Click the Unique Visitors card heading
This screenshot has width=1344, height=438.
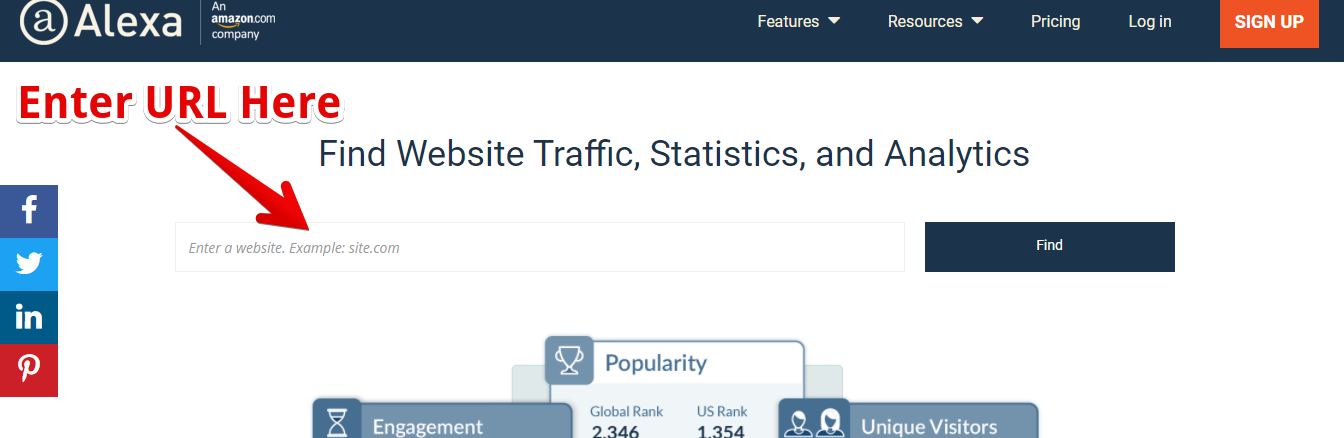click(929, 427)
